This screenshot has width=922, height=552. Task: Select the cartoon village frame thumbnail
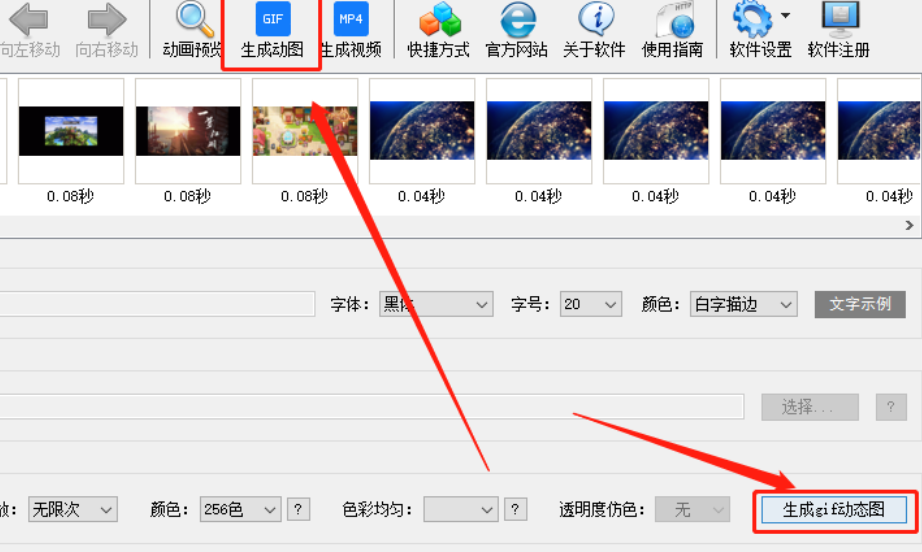point(305,131)
